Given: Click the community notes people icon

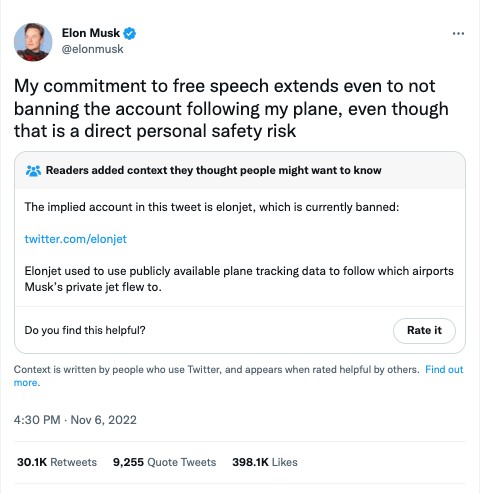Looking at the screenshot, I should 33,171.
